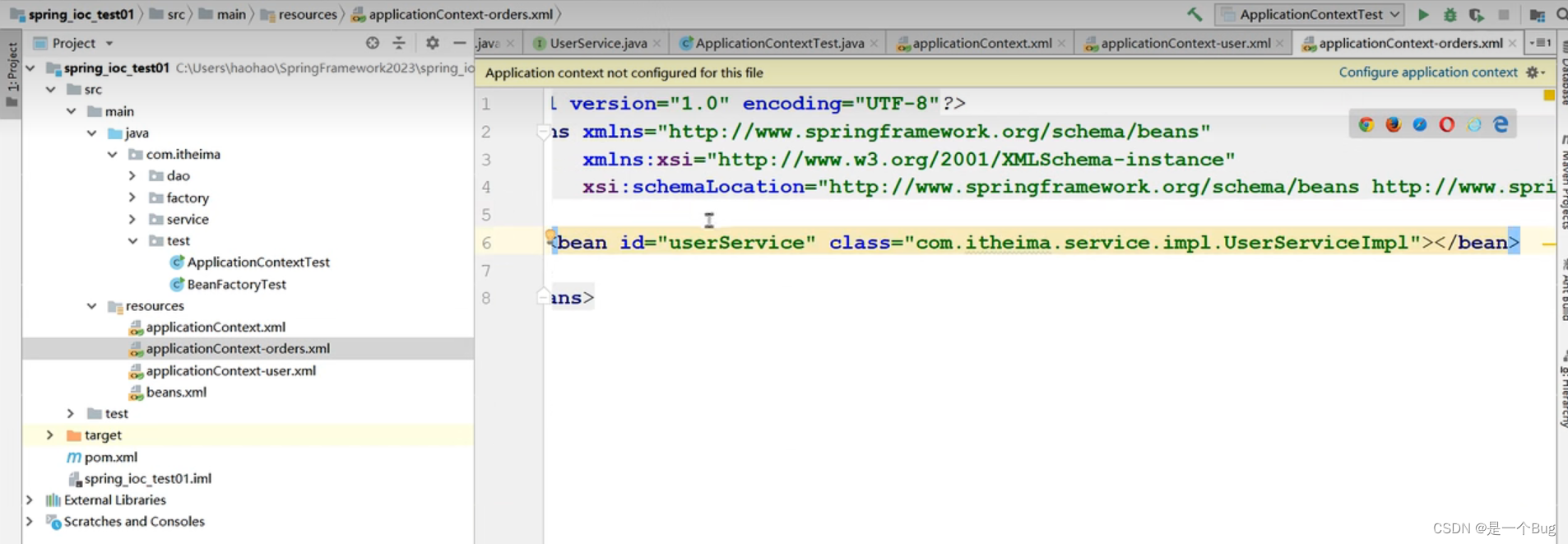Open the Database tool window
Image resolution: width=1568 pixels, height=544 pixels.
1562,72
